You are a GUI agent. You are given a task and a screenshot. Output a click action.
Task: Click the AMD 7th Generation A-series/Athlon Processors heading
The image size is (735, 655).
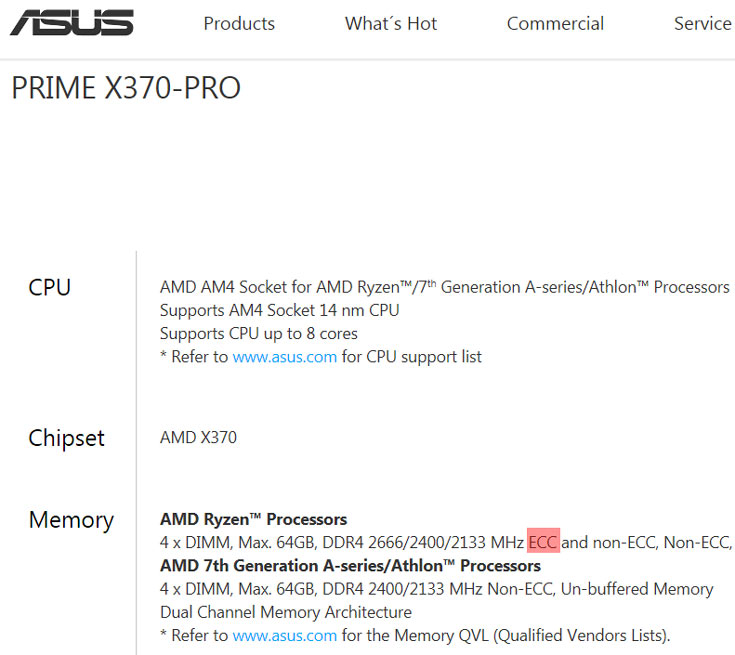coord(350,566)
